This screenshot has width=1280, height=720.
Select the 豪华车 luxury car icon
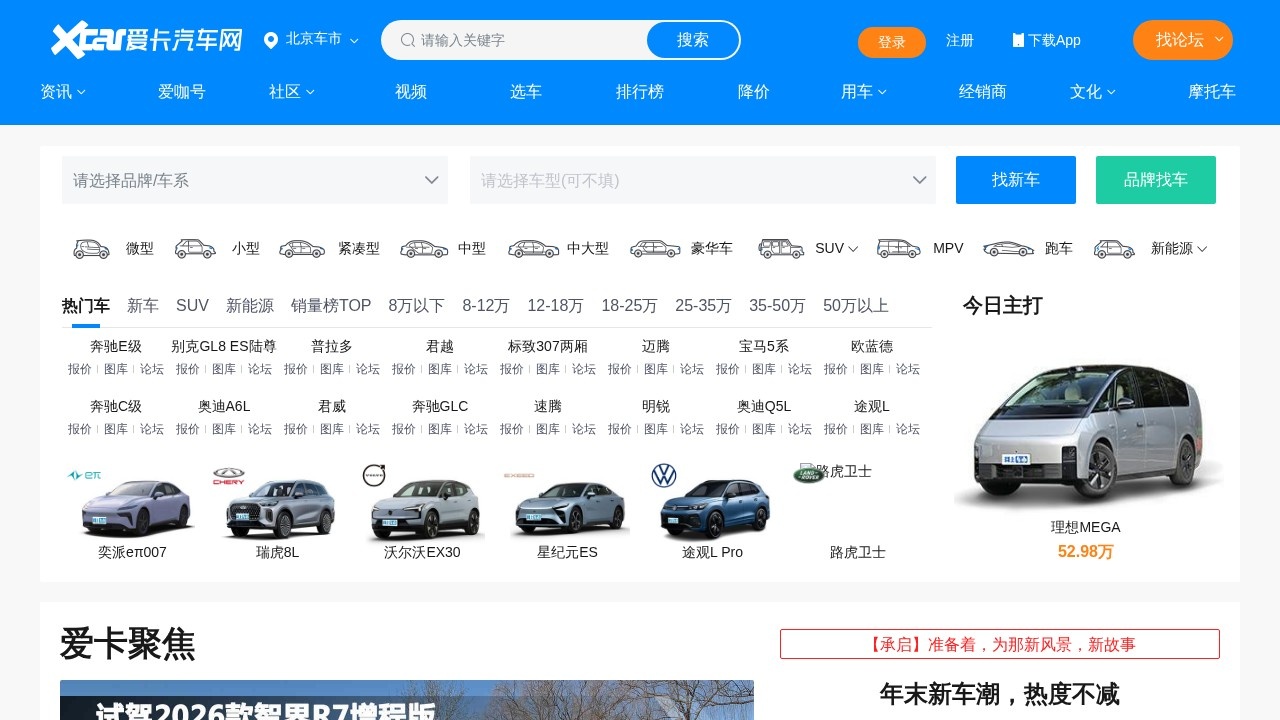(655, 248)
